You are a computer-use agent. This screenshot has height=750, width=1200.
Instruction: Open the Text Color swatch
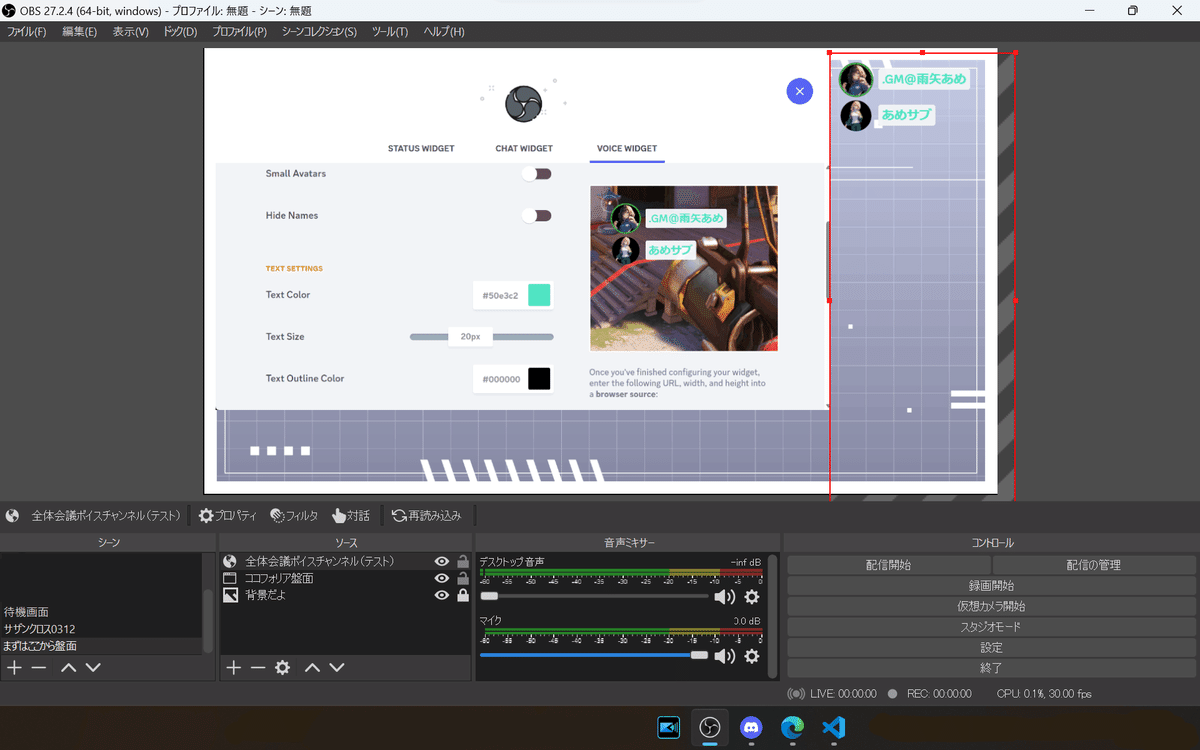pos(539,295)
